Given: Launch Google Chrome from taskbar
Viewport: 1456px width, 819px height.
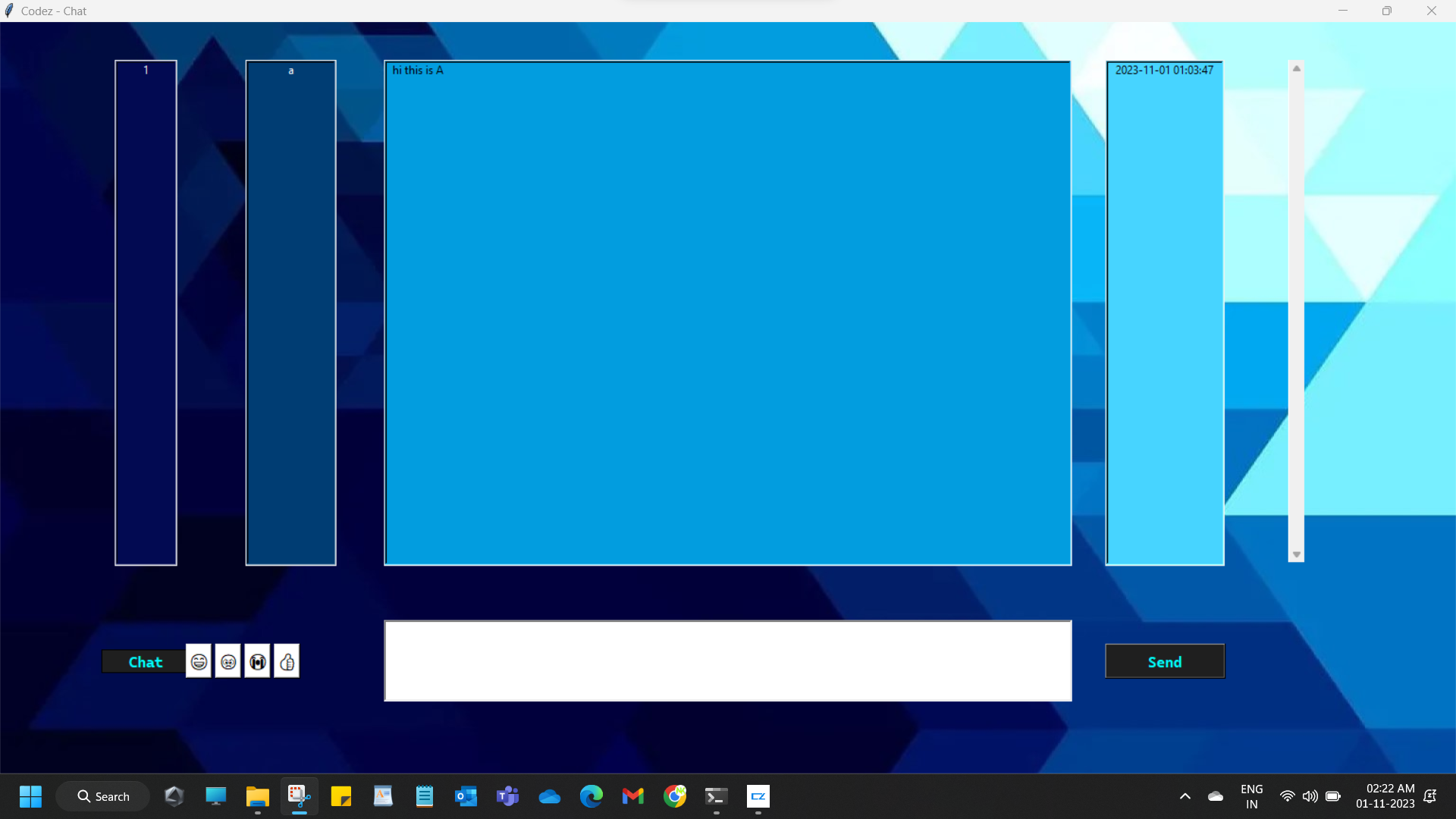Looking at the screenshot, I should (x=674, y=796).
